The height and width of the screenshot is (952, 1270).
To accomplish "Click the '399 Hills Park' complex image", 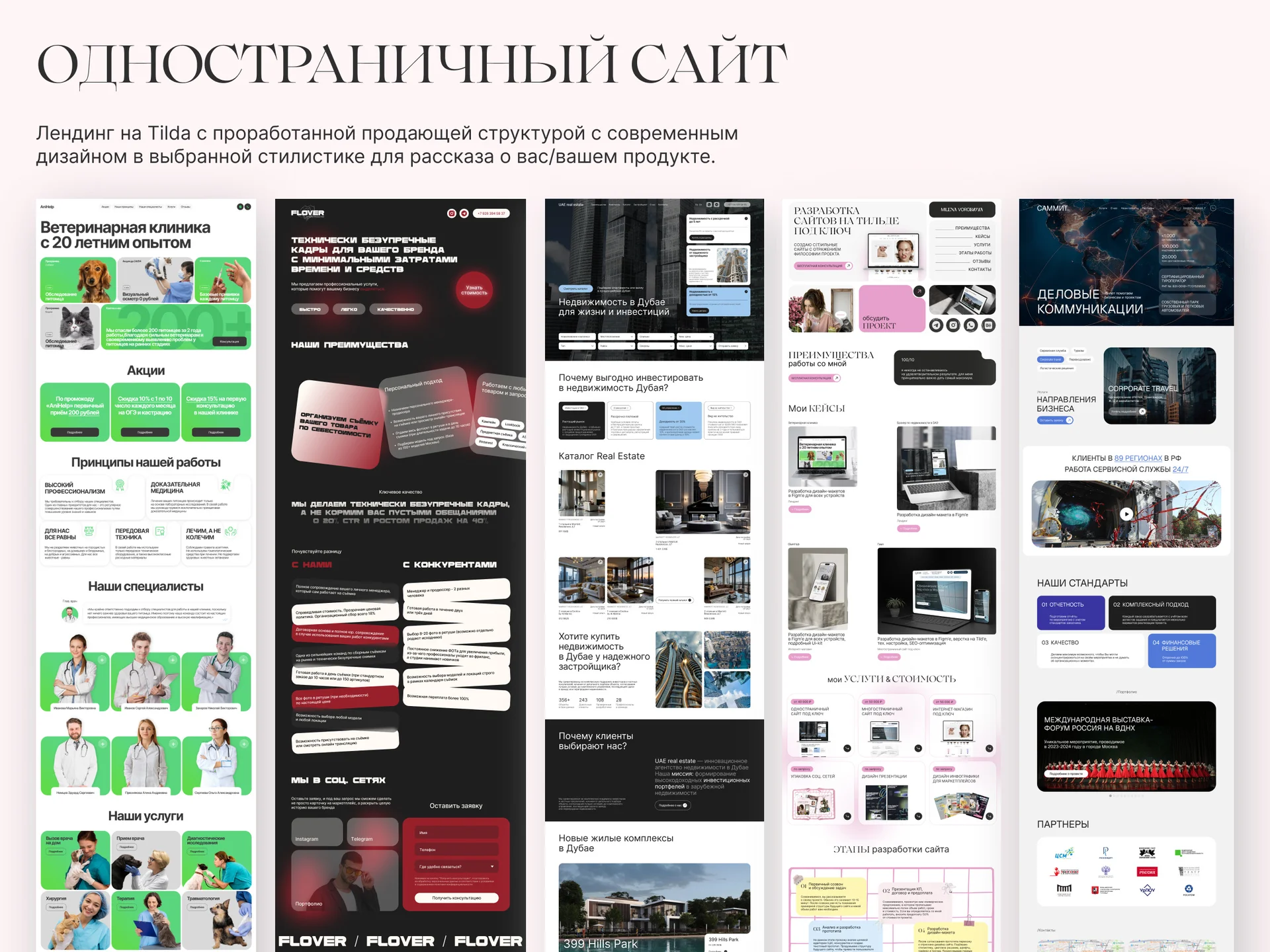I will (654, 906).
